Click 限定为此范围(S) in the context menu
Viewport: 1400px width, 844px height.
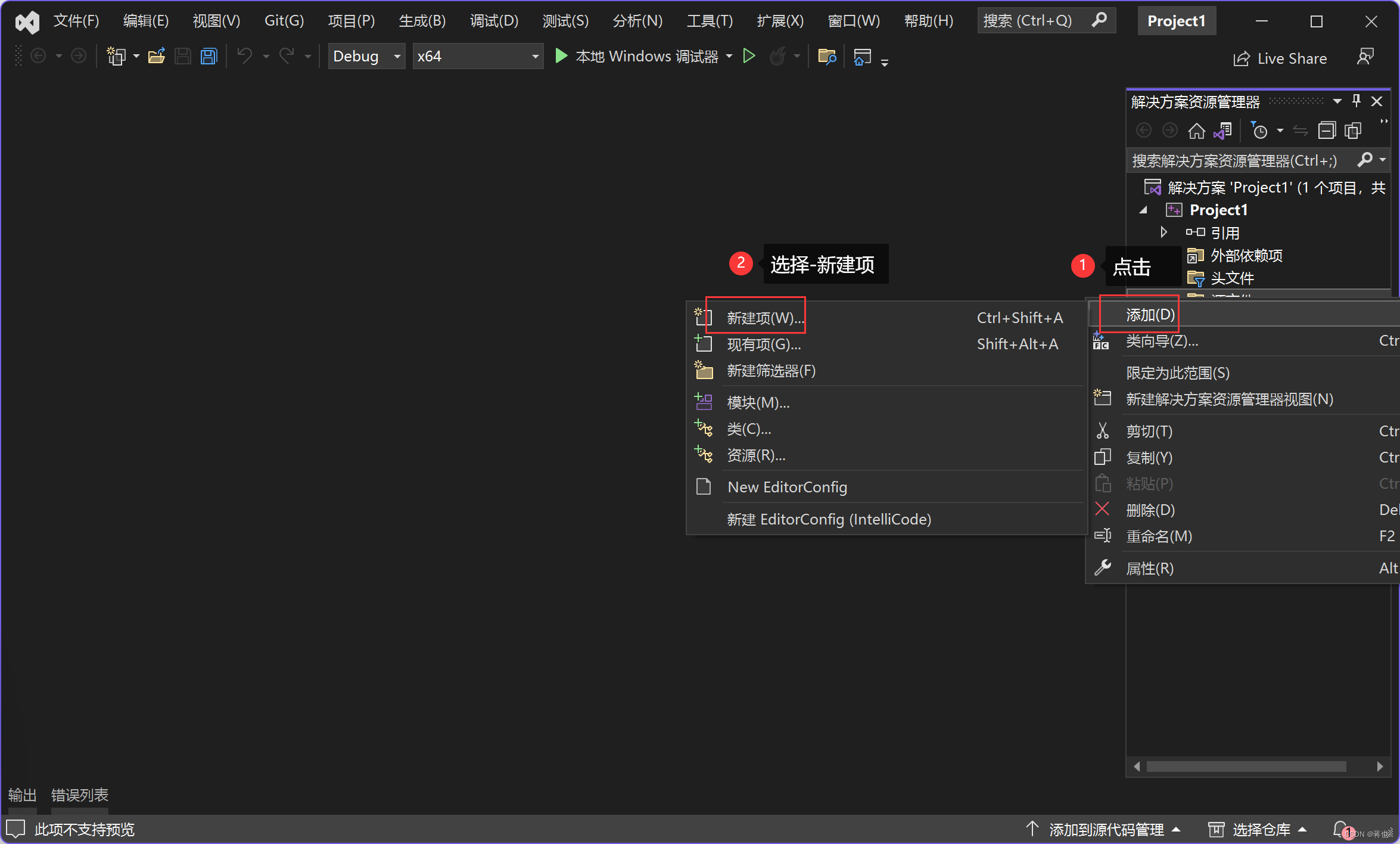click(1244, 373)
